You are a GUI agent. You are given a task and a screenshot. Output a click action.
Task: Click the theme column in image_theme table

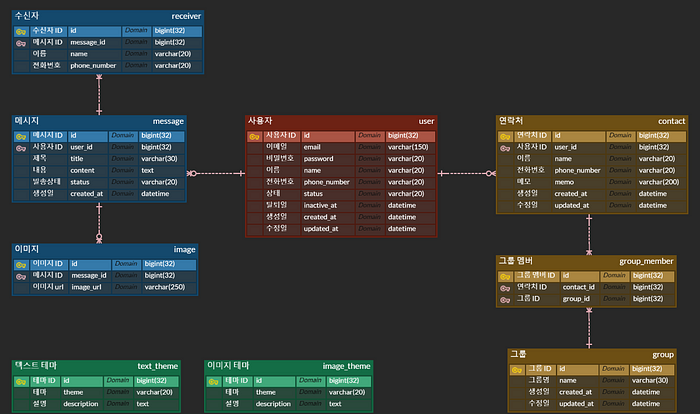coord(266,392)
